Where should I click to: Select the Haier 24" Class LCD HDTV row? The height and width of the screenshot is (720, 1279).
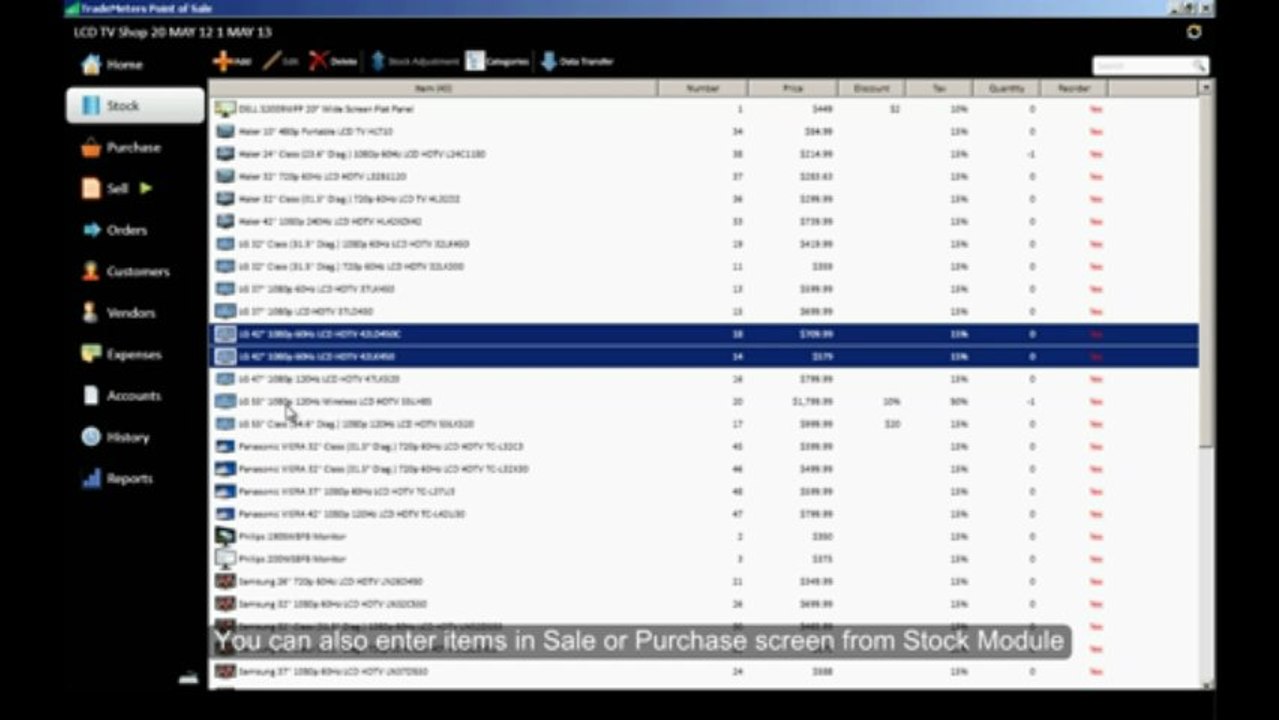(704, 154)
